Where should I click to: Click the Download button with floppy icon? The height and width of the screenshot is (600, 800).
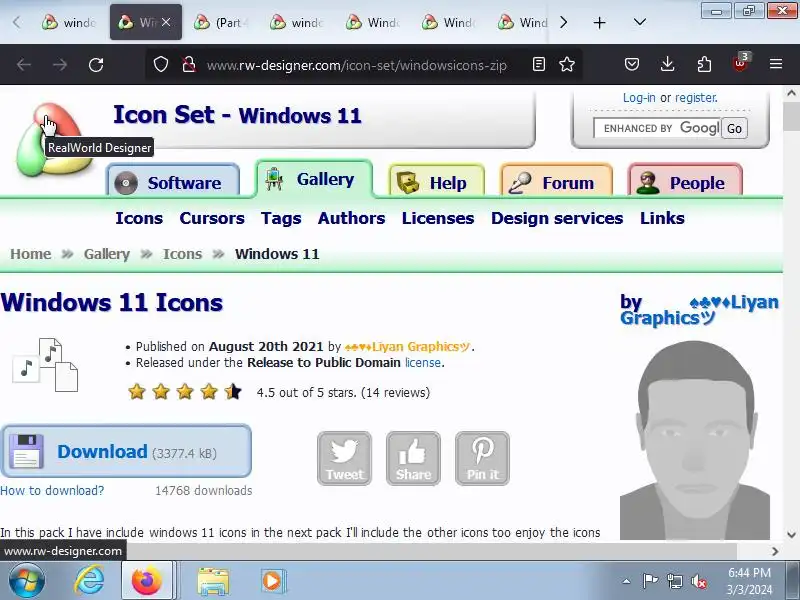click(x=126, y=451)
